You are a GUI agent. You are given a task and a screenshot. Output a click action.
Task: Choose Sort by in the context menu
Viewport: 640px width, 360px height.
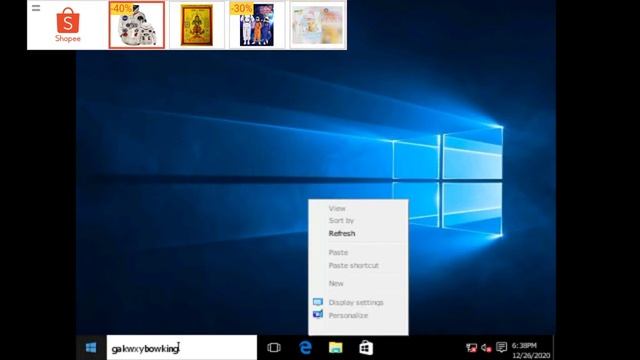[x=341, y=220]
